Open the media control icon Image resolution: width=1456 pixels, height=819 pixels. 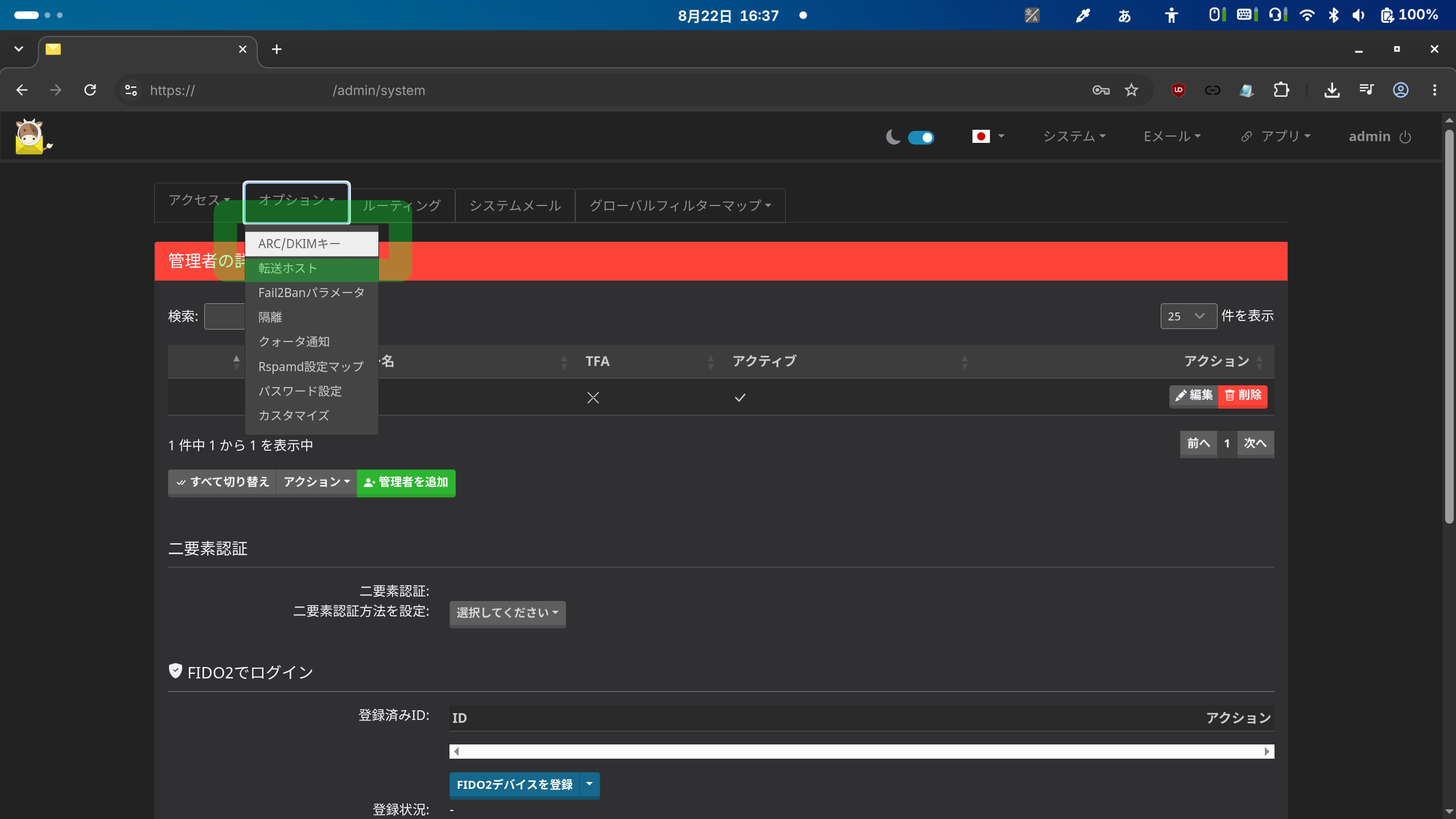click(x=1366, y=90)
